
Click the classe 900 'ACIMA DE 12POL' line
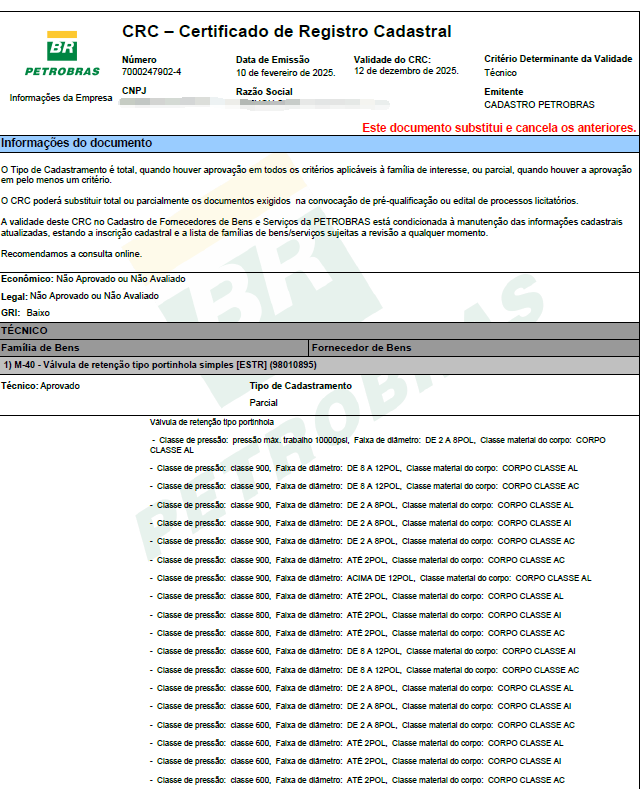370,578
